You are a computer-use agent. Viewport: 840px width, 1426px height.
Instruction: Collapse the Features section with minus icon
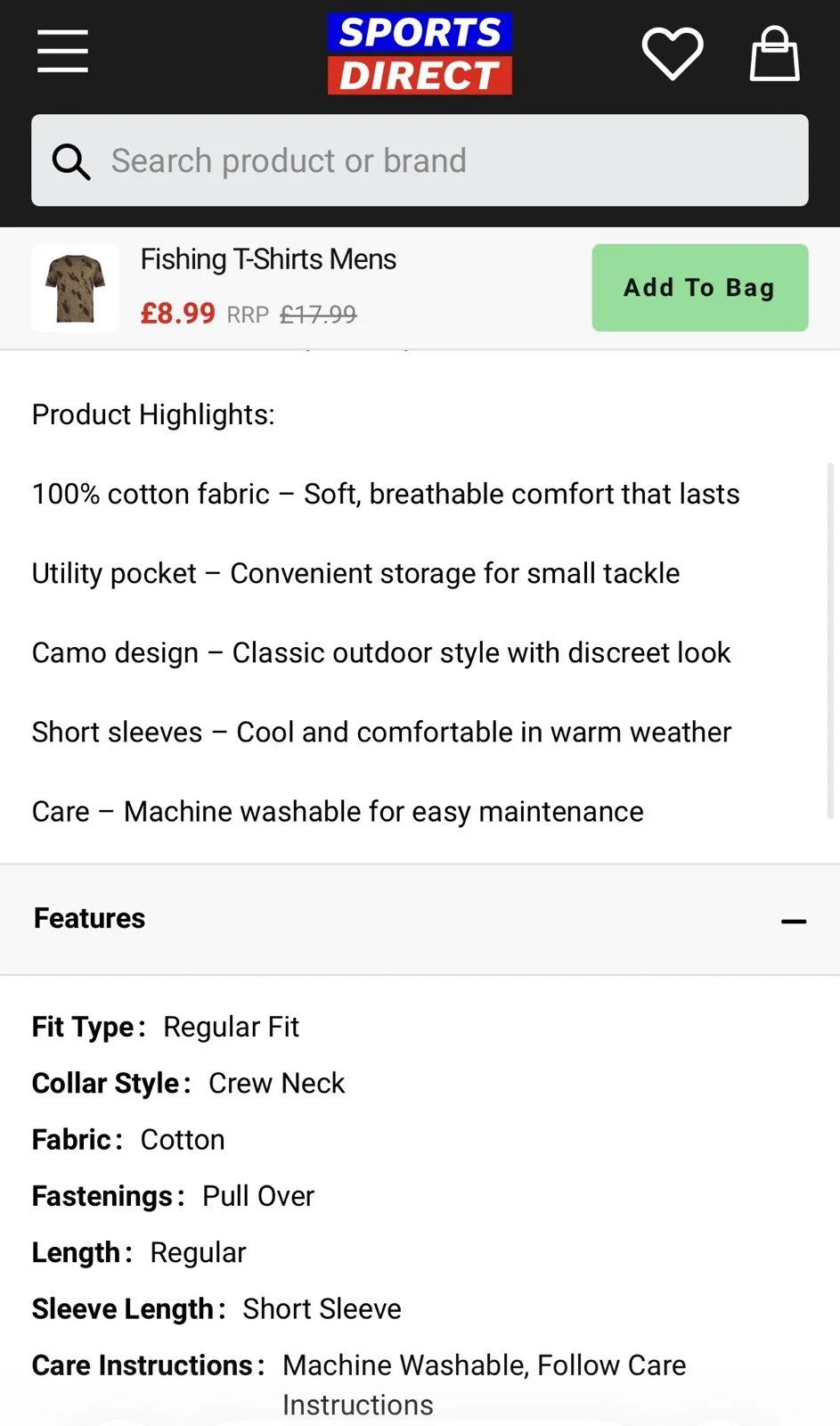pyautogui.click(x=793, y=921)
